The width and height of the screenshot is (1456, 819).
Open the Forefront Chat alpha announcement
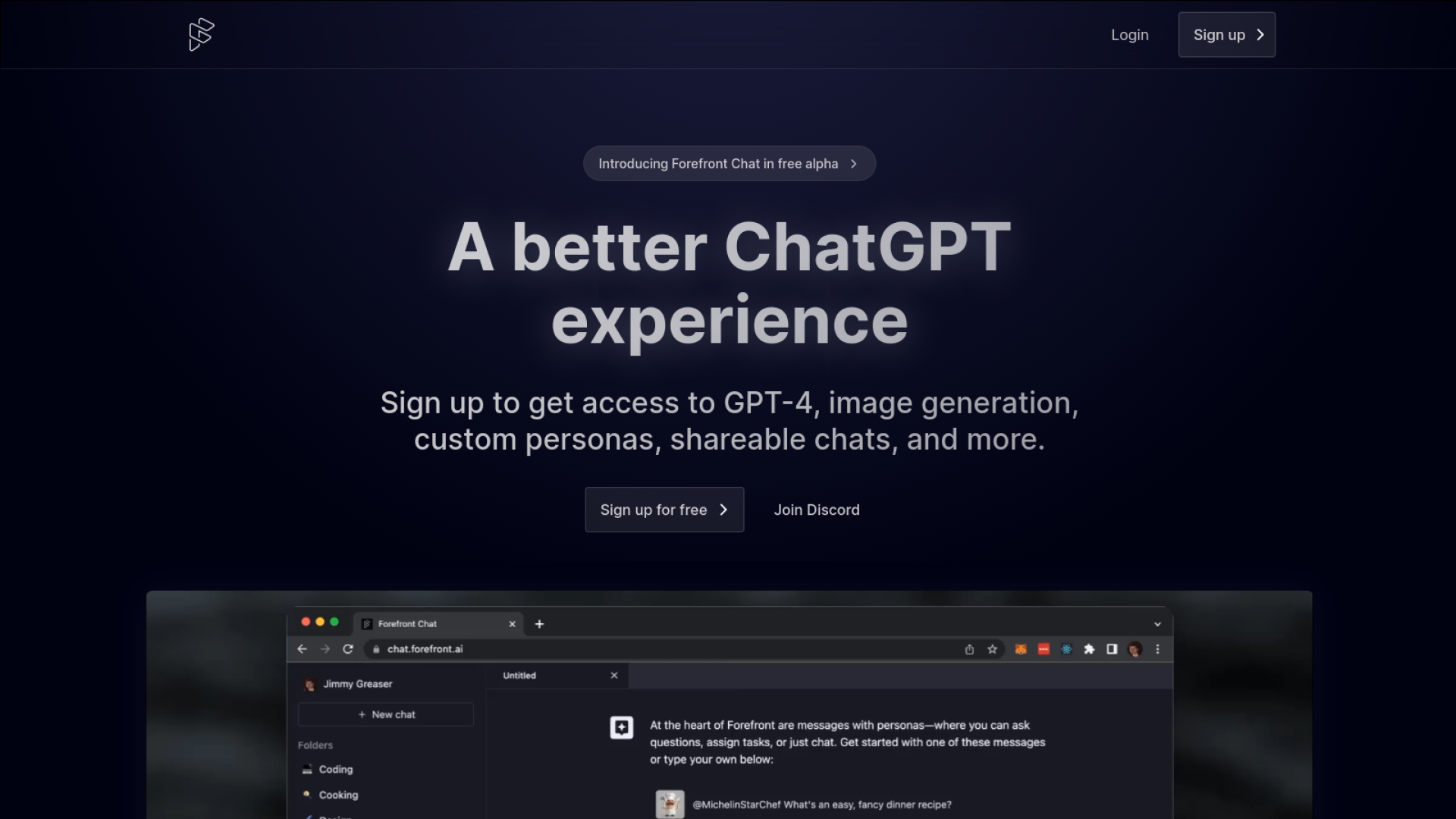729,164
